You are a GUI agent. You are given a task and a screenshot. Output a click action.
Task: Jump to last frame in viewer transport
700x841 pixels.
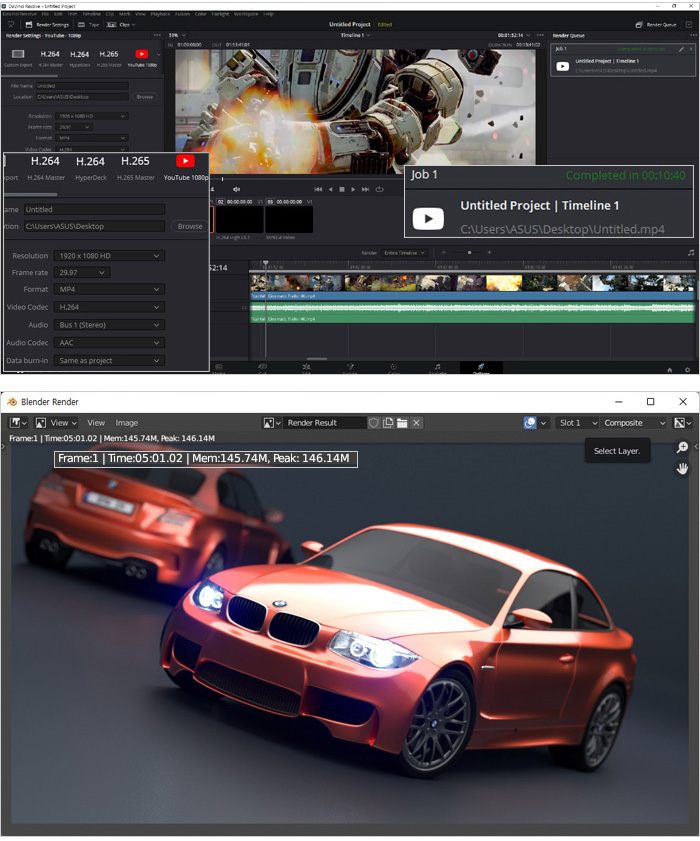[365, 189]
